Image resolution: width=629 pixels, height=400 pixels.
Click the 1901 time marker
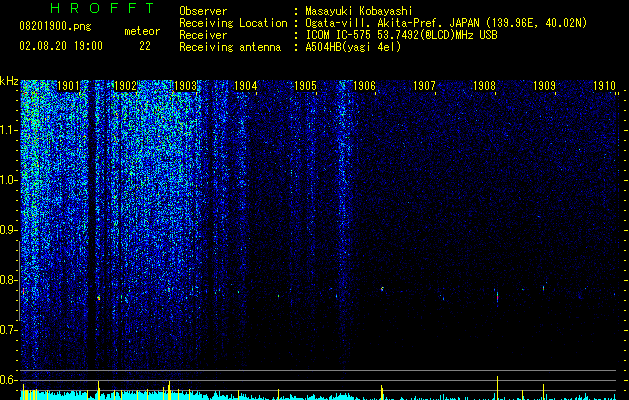[68, 85]
